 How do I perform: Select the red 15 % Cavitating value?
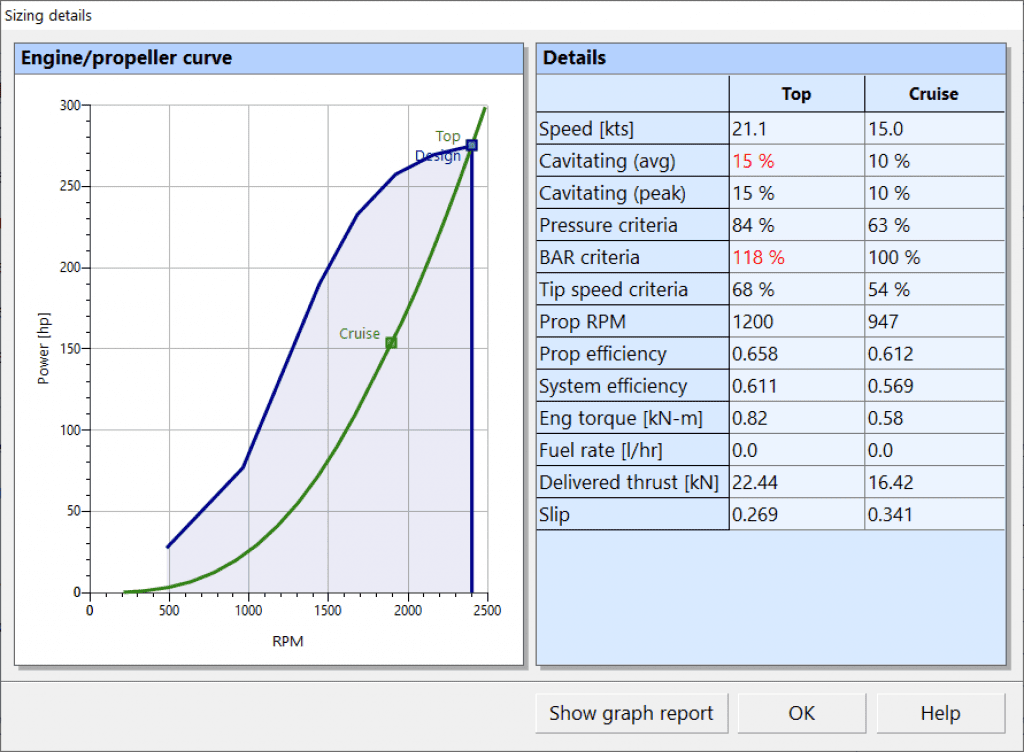pyautogui.click(x=756, y=160)
